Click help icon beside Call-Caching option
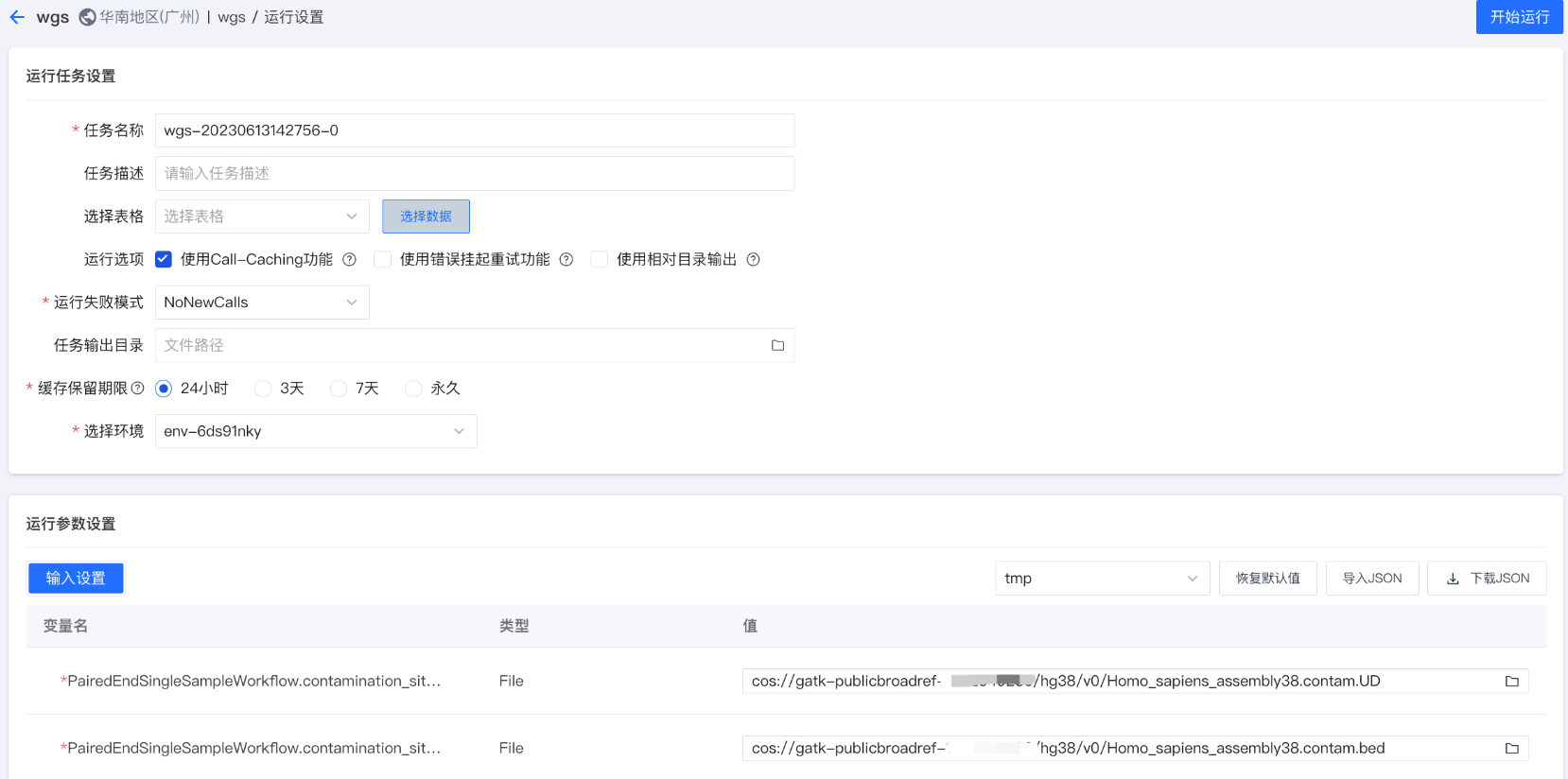This screenshot has width=1568, height=779. (x=349, y=260)
